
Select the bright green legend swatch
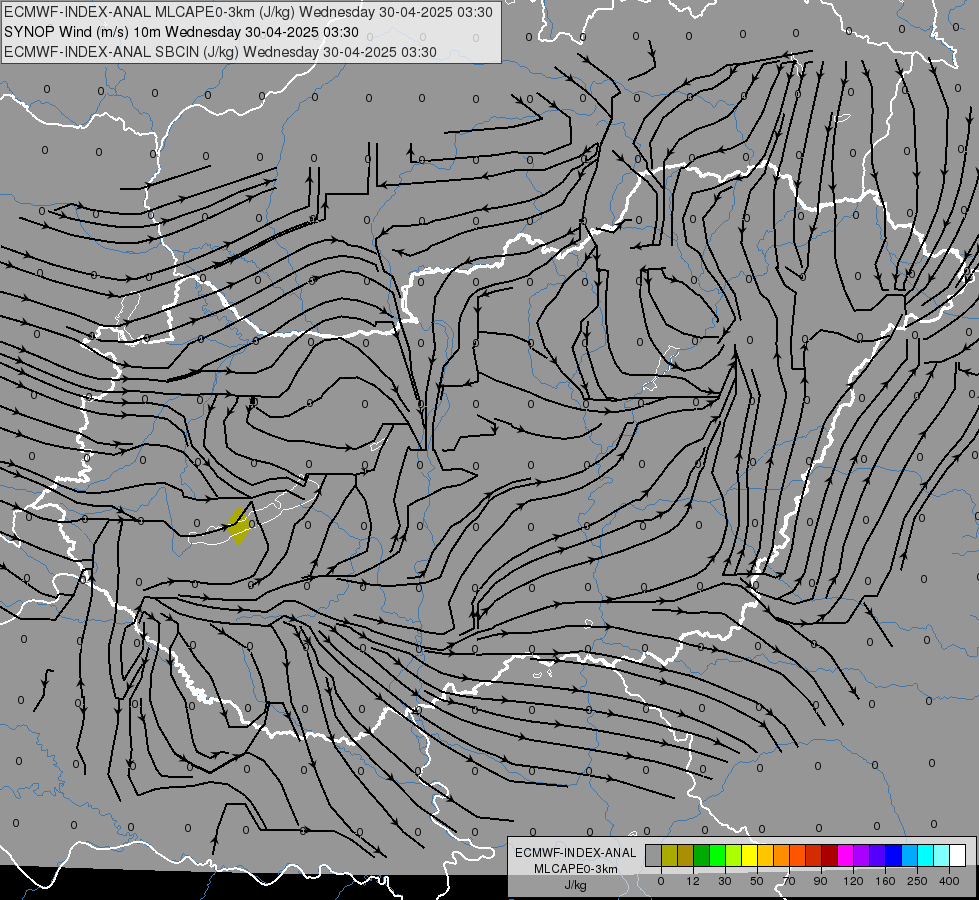click(717, 855)
